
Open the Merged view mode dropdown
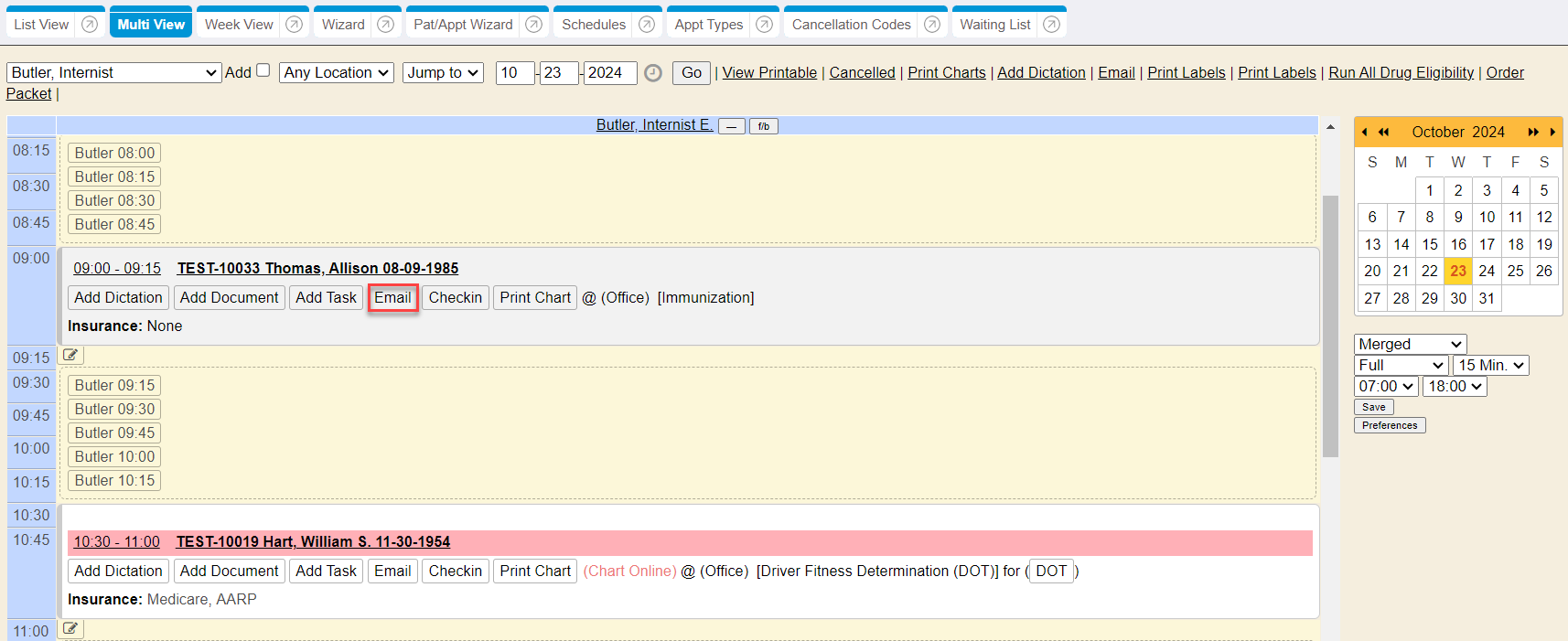point(1410,345)
